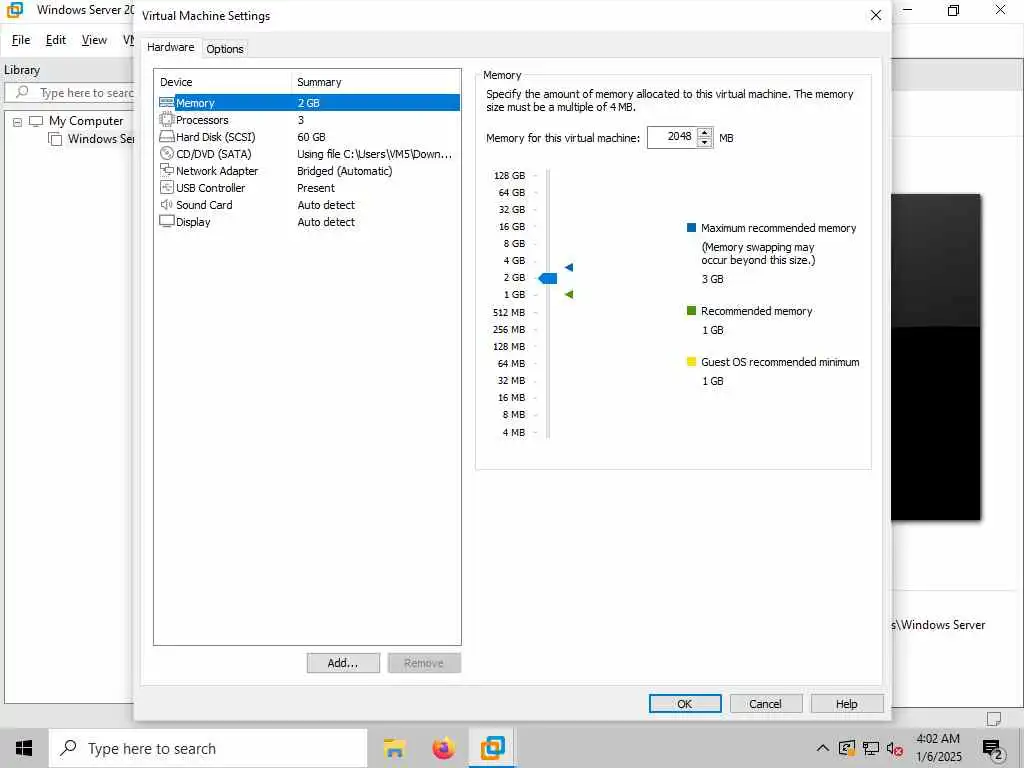
Task: Click the 16 GB slider label
Action: (512, 227)
